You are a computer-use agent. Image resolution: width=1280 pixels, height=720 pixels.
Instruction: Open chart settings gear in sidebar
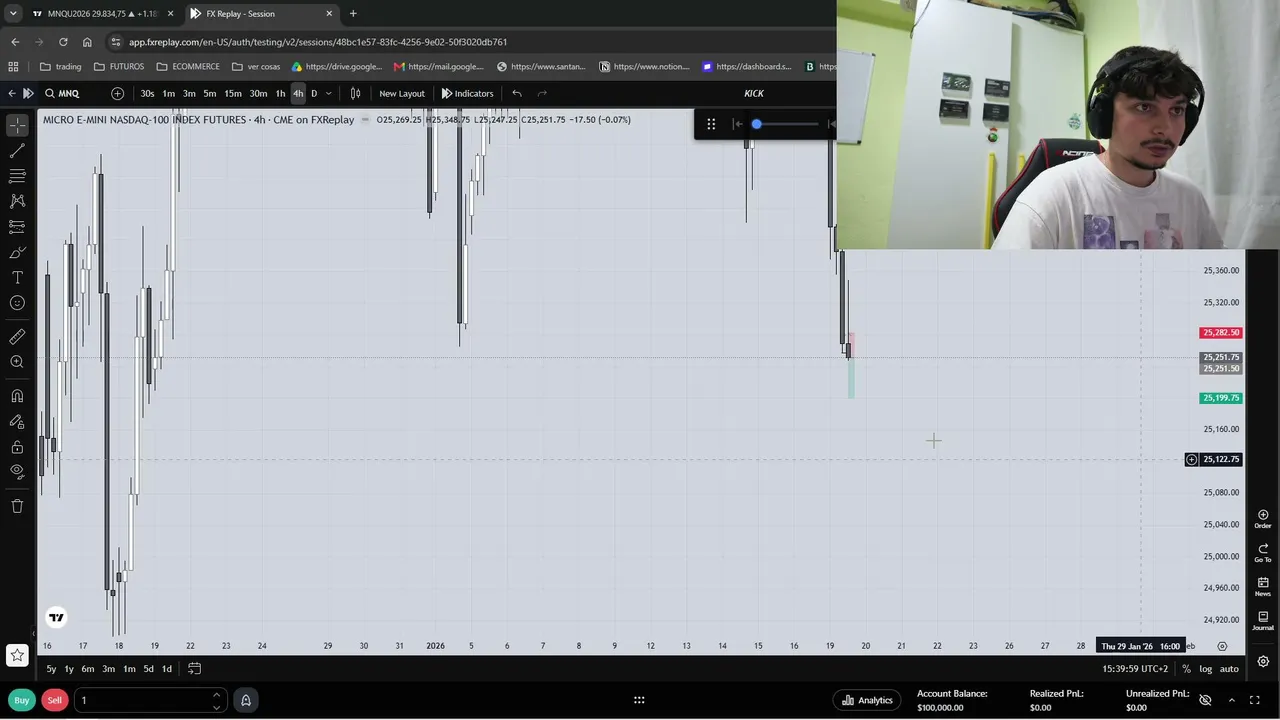pos(1263,662)
